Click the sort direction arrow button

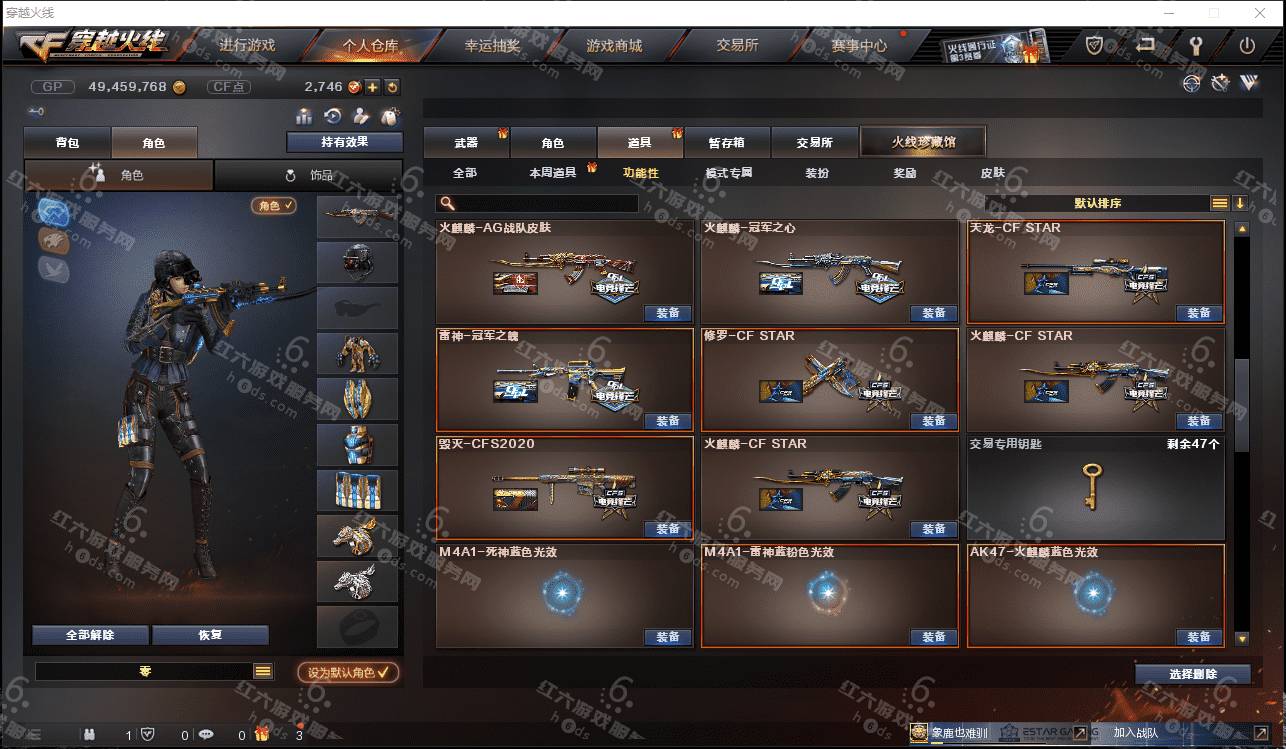click(x=1240, y=203)
